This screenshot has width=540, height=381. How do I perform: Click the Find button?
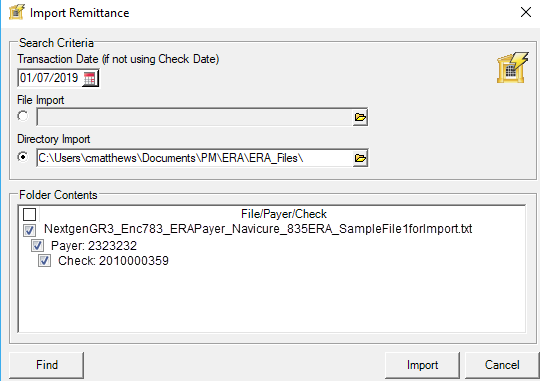pos(46,365)
